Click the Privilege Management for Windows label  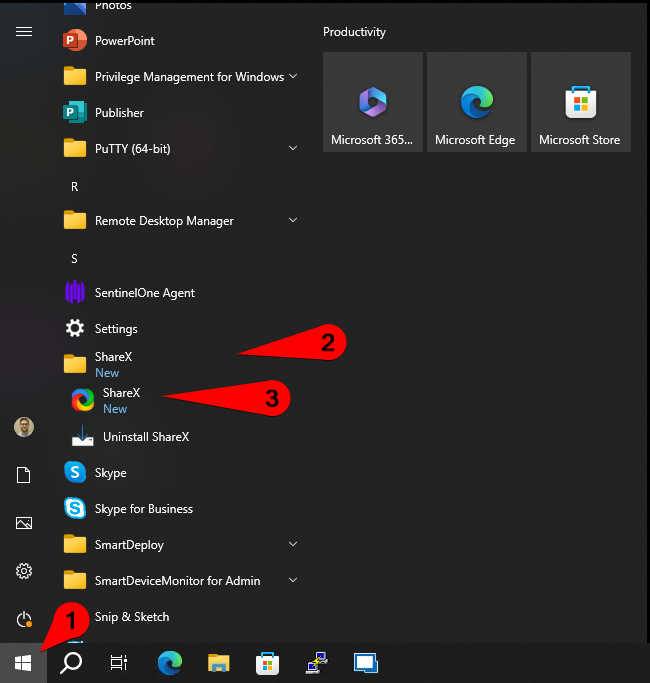[x=190, y=77]
